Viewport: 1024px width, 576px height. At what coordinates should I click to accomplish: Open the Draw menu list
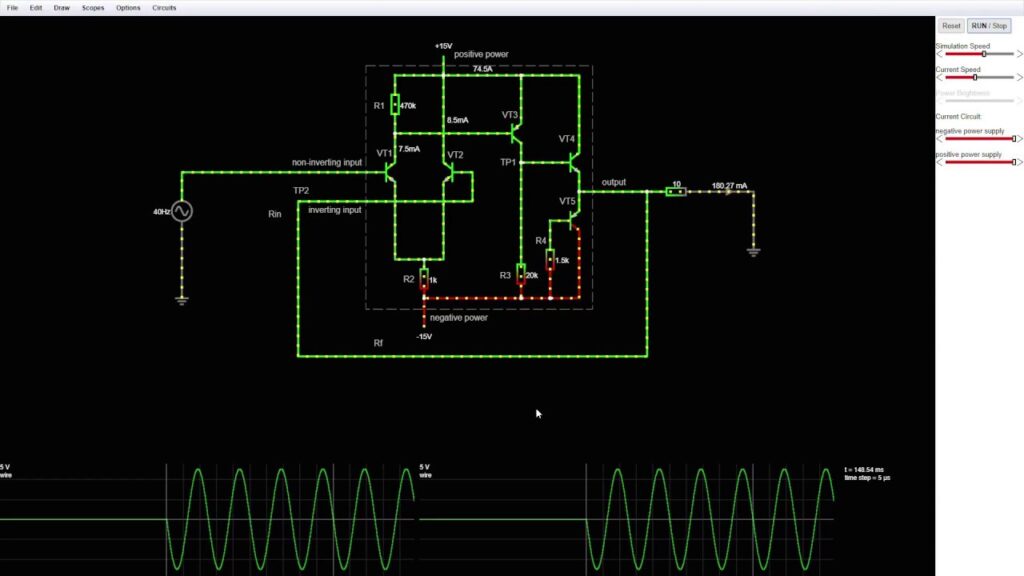62,7
